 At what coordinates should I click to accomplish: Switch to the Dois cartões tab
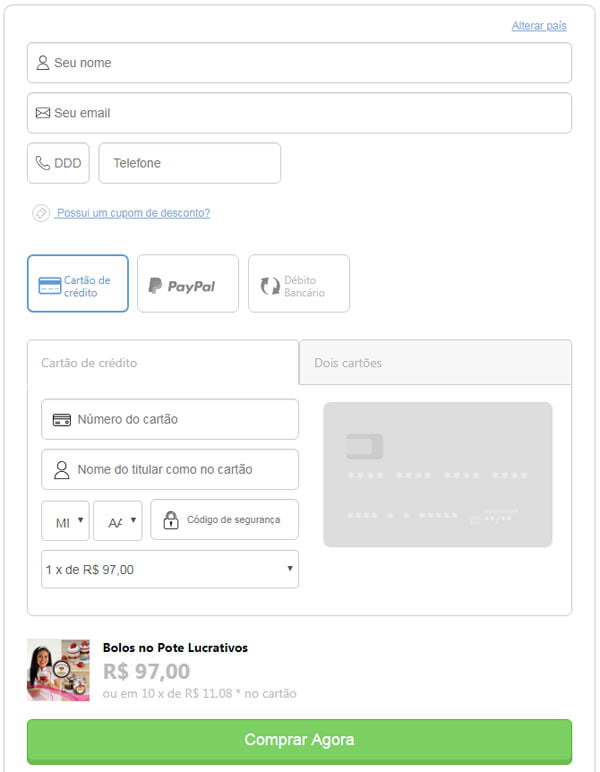[x=435, y=362]
